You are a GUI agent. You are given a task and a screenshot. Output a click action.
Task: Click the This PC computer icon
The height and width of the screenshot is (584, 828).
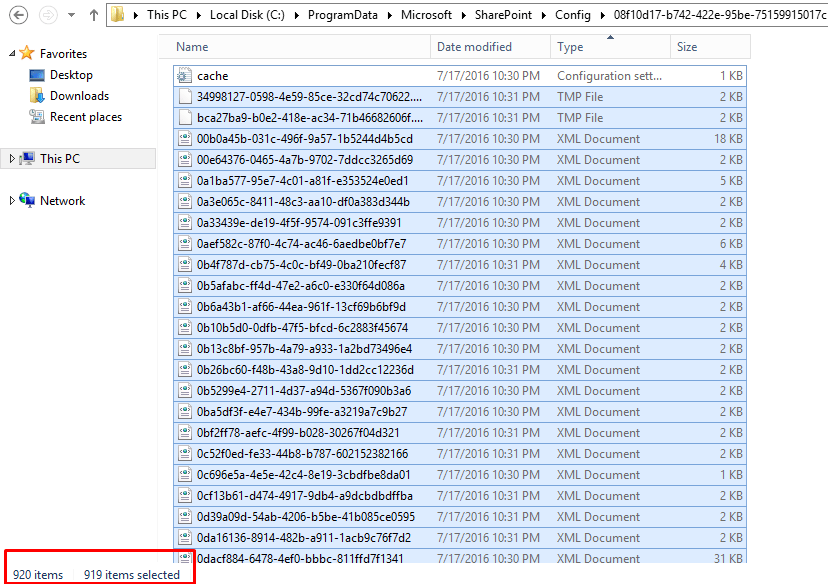pos(27,158)
